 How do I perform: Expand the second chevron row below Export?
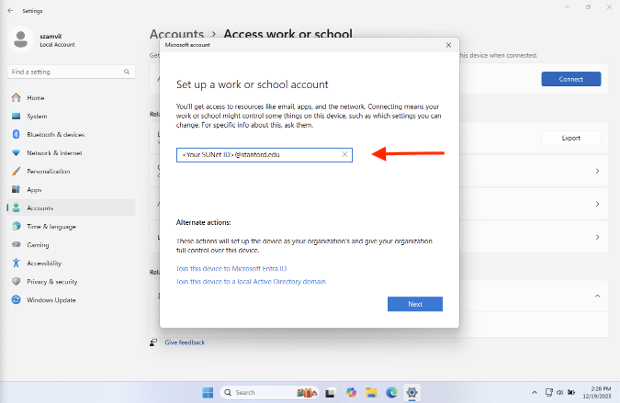point(597,204)
